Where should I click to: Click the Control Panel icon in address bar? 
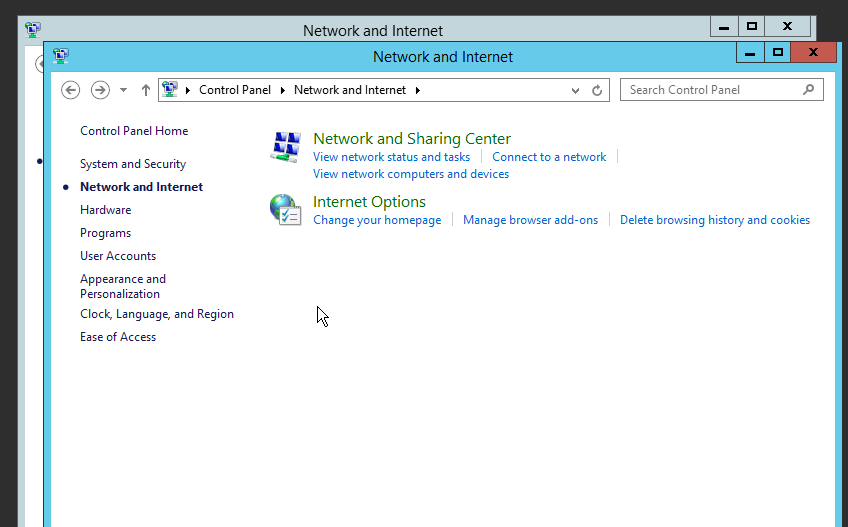click(170, 89)
